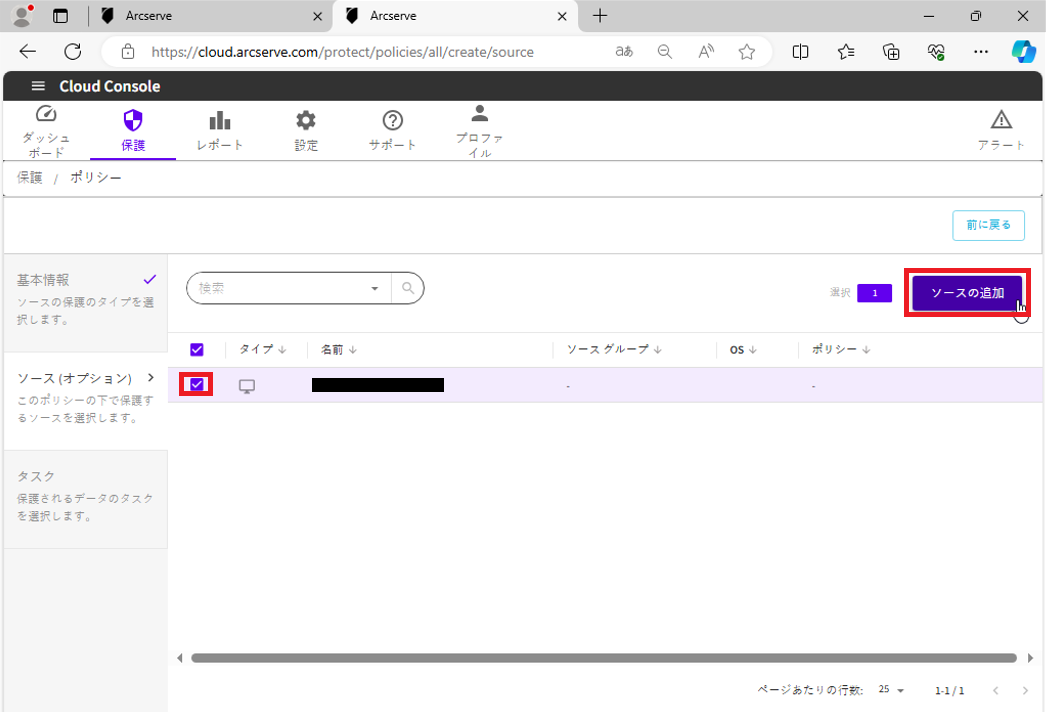Image resolution: width=1046 pixels, height=712 pixels.
Task: Open the プロファイル person icon
Action: pyautogui.click(x=480, y=114)
